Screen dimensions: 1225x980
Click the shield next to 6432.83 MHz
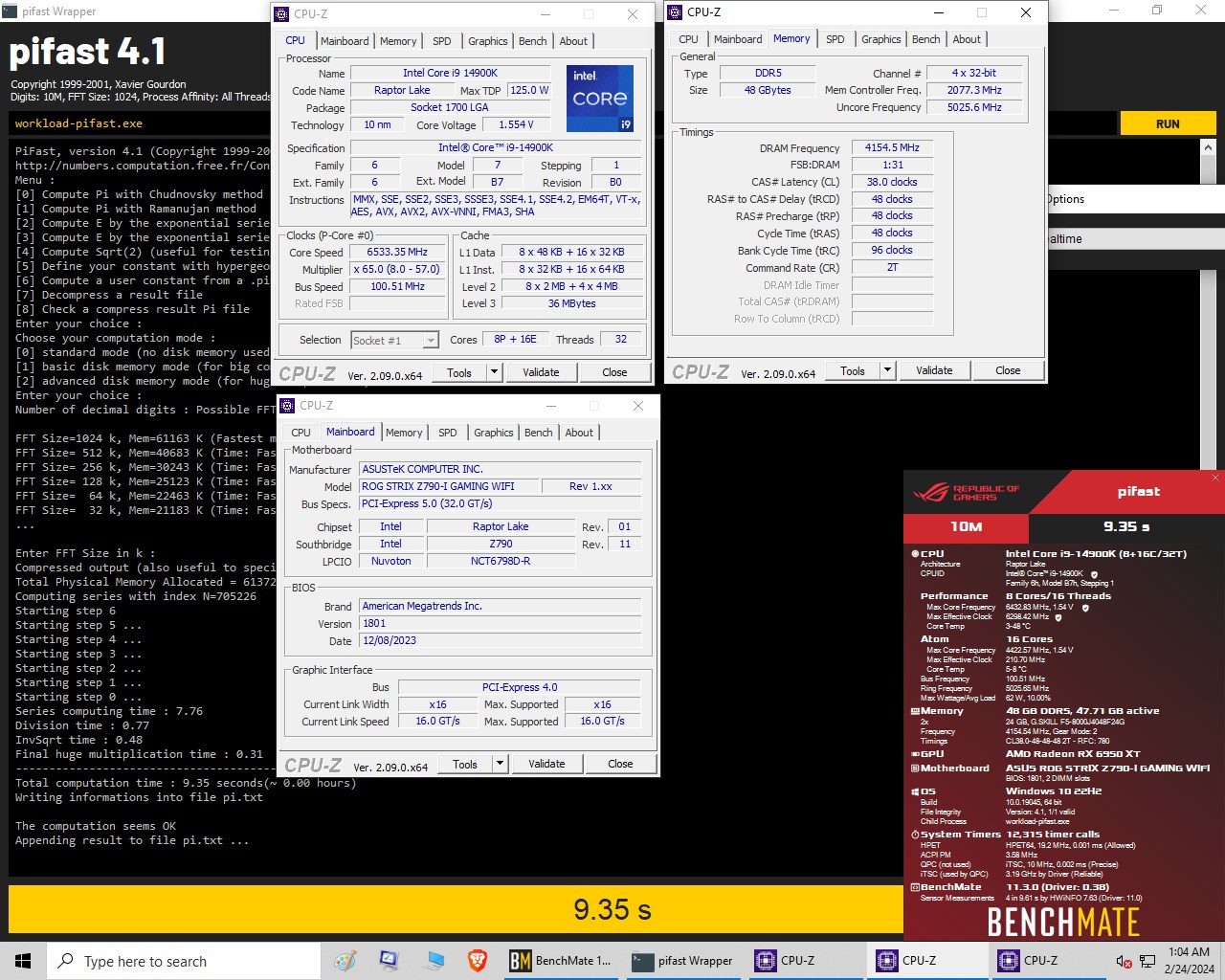pyautogui.click(x=1085, y=608)
